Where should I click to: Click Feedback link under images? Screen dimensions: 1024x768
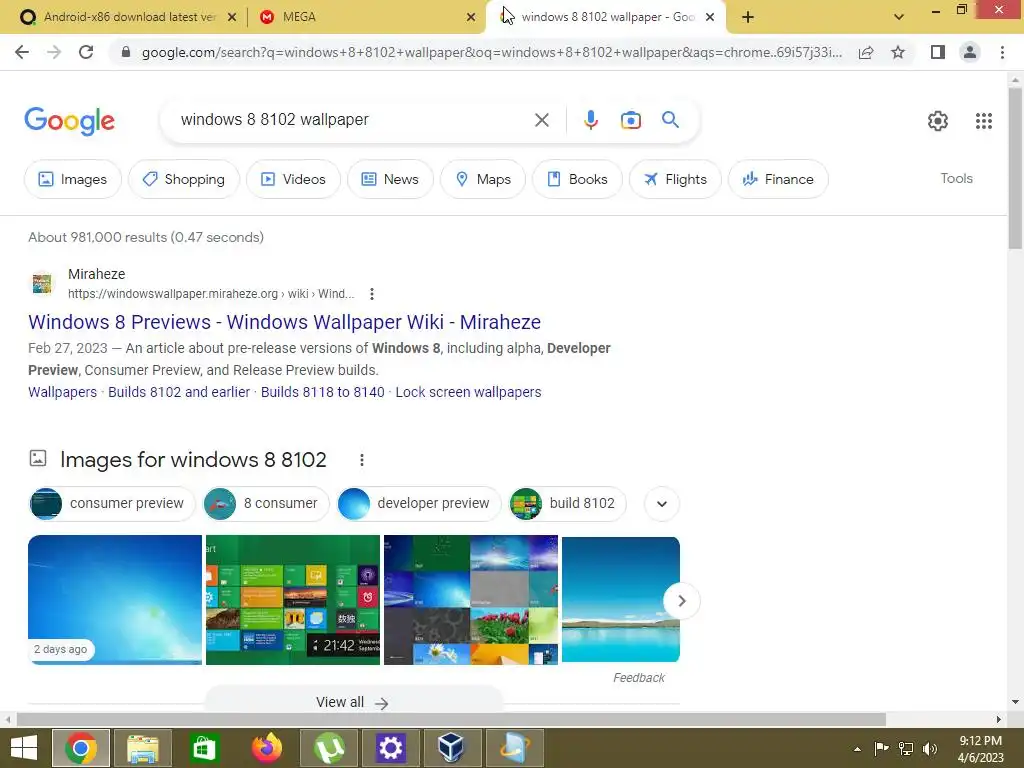tap(639, 678)
